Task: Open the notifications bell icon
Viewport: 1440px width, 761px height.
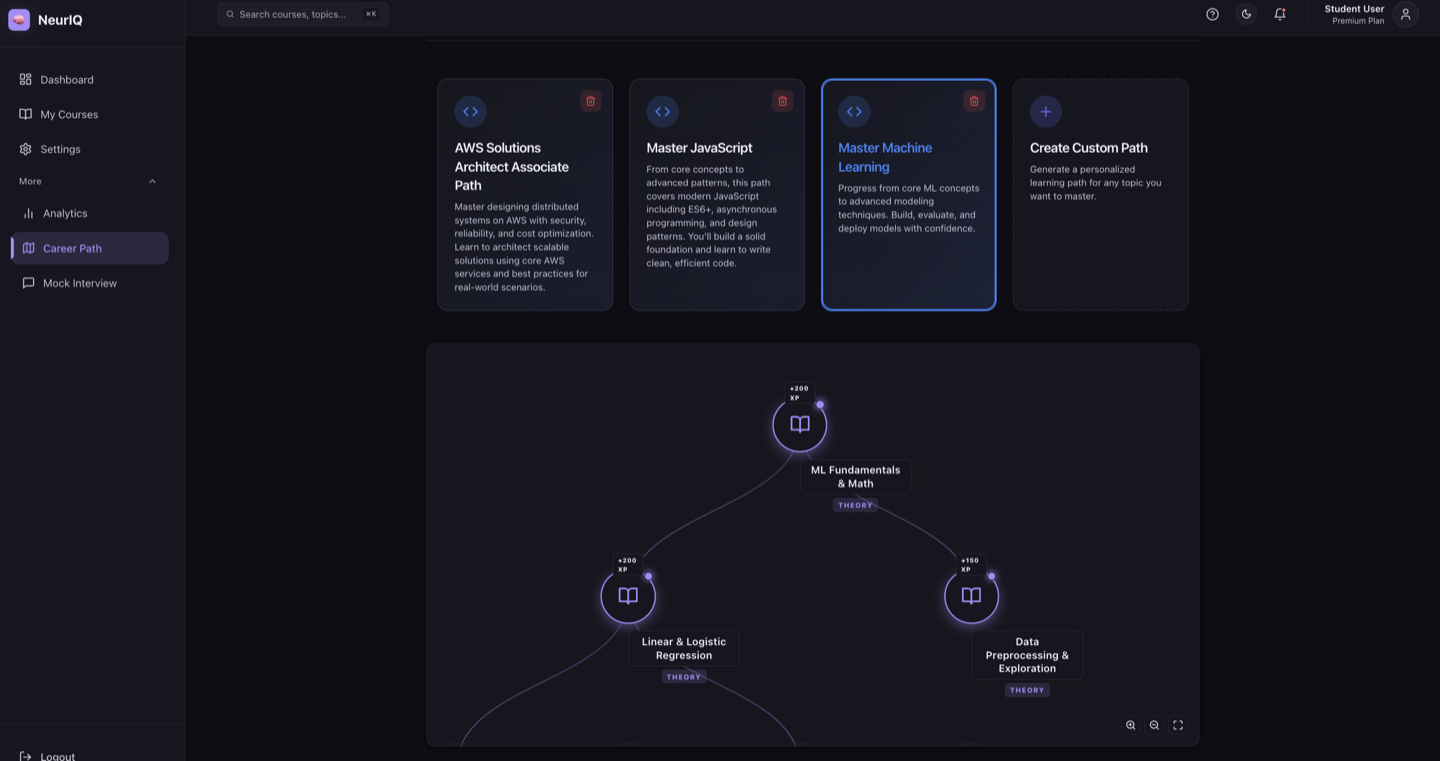Action: 1280,14
